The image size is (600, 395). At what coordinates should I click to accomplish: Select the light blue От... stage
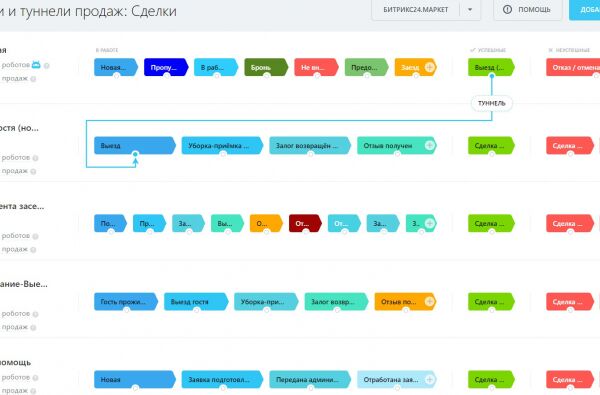pos(344,224)
